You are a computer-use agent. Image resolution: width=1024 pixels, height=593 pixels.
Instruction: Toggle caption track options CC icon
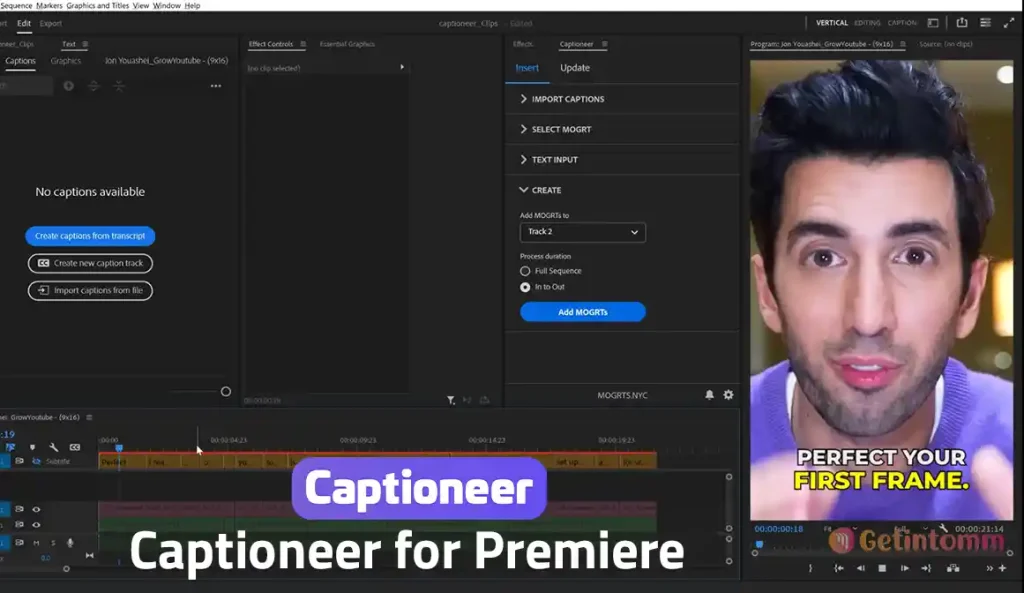75,447
